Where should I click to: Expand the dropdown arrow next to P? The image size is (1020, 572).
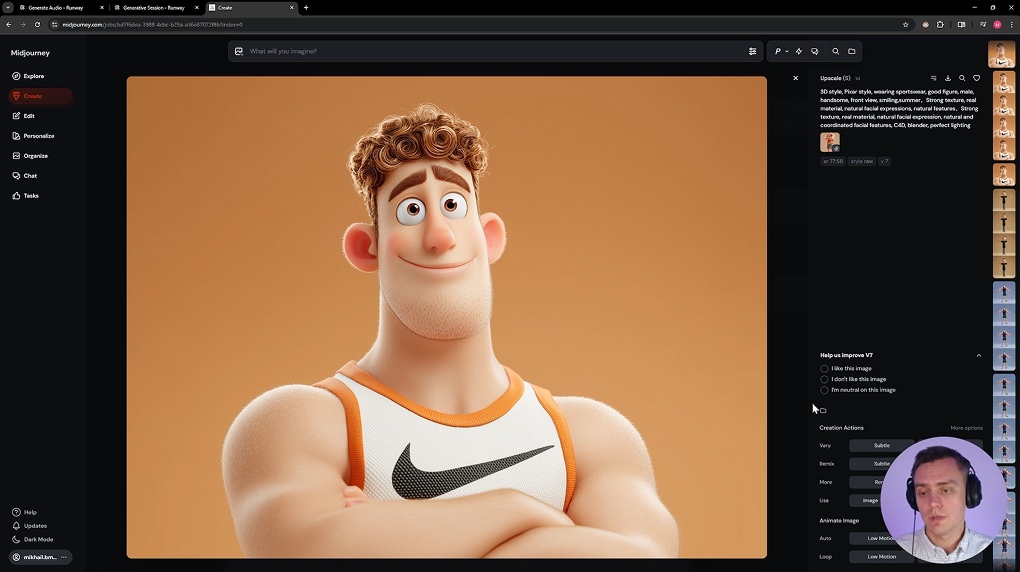(x=786, y=51)
